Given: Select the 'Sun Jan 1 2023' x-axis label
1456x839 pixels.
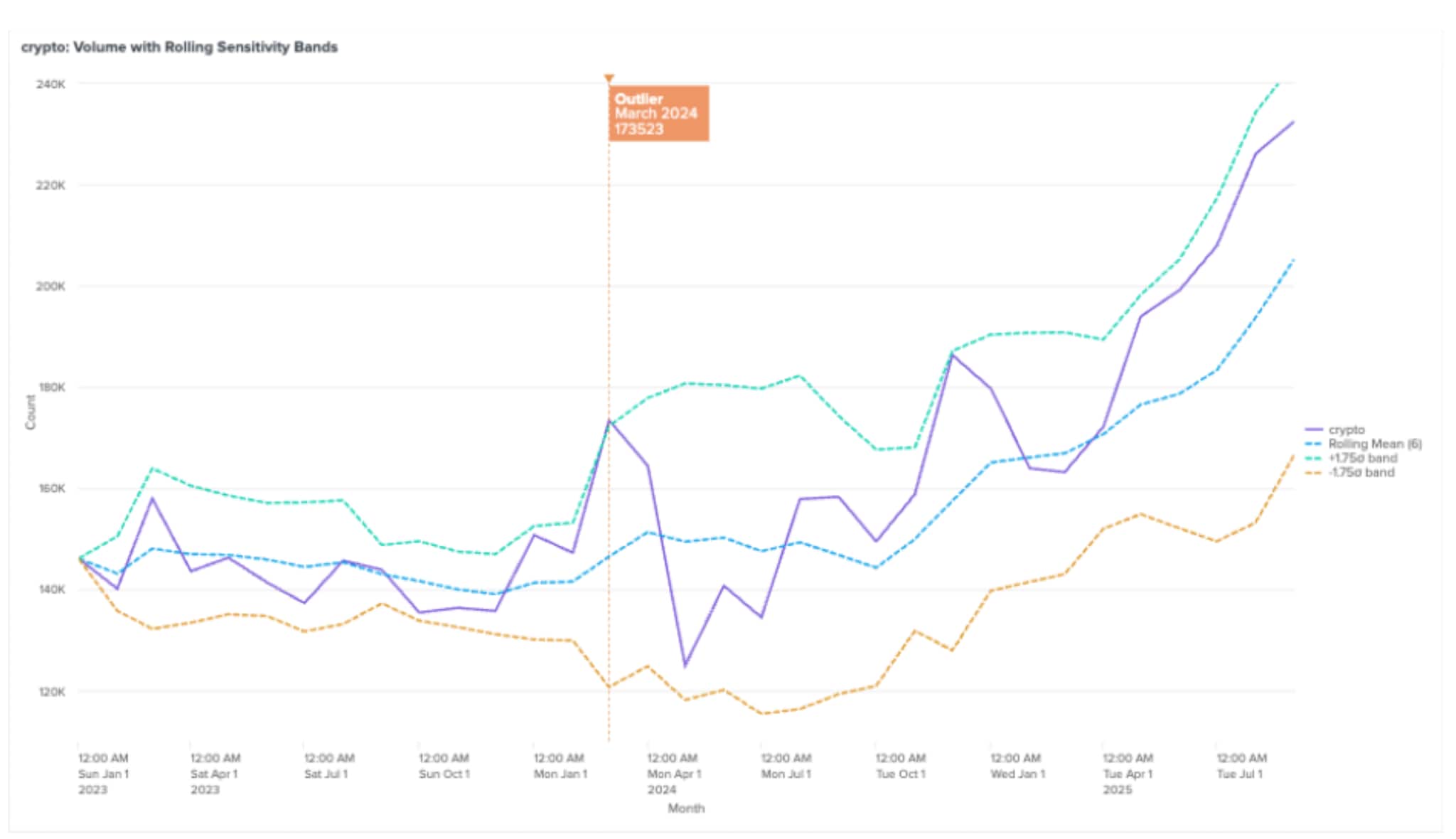Looking at the screenshot, I should (x=103, y=774).
